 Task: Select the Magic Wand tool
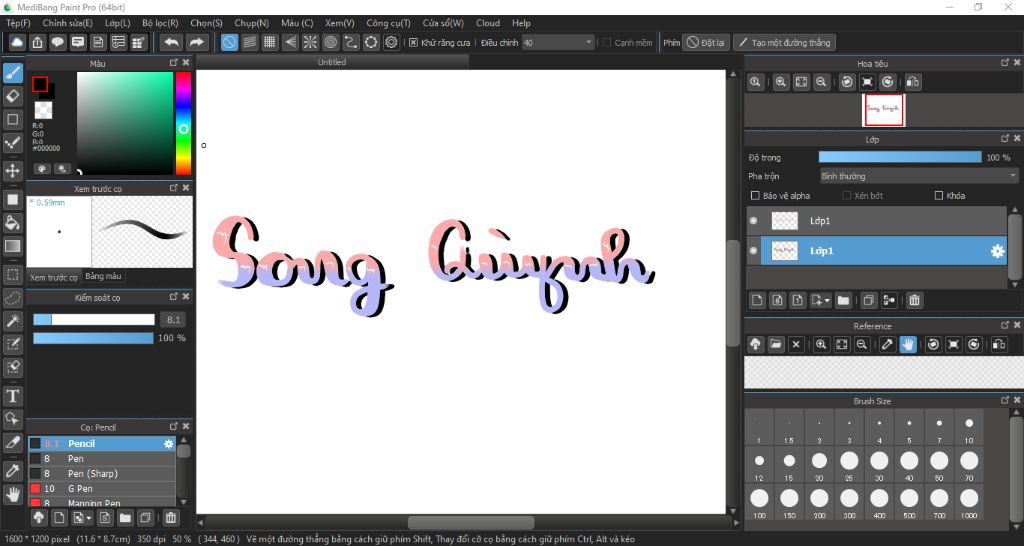(12, 321)
